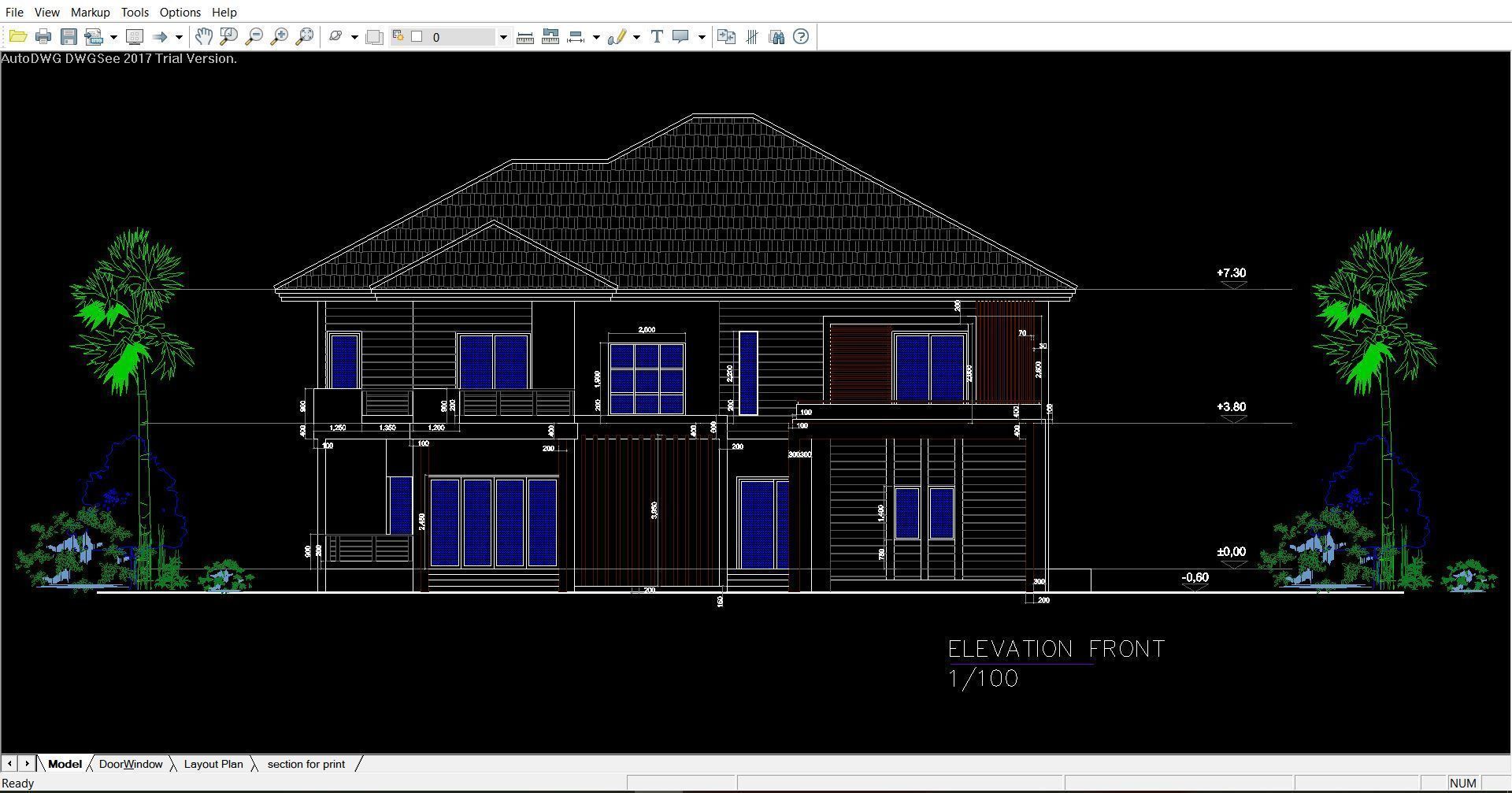The width and height of the screenshot is (1512, 793).
Task: Switch to the Layout Plan tab
Action: pos(213,764)
